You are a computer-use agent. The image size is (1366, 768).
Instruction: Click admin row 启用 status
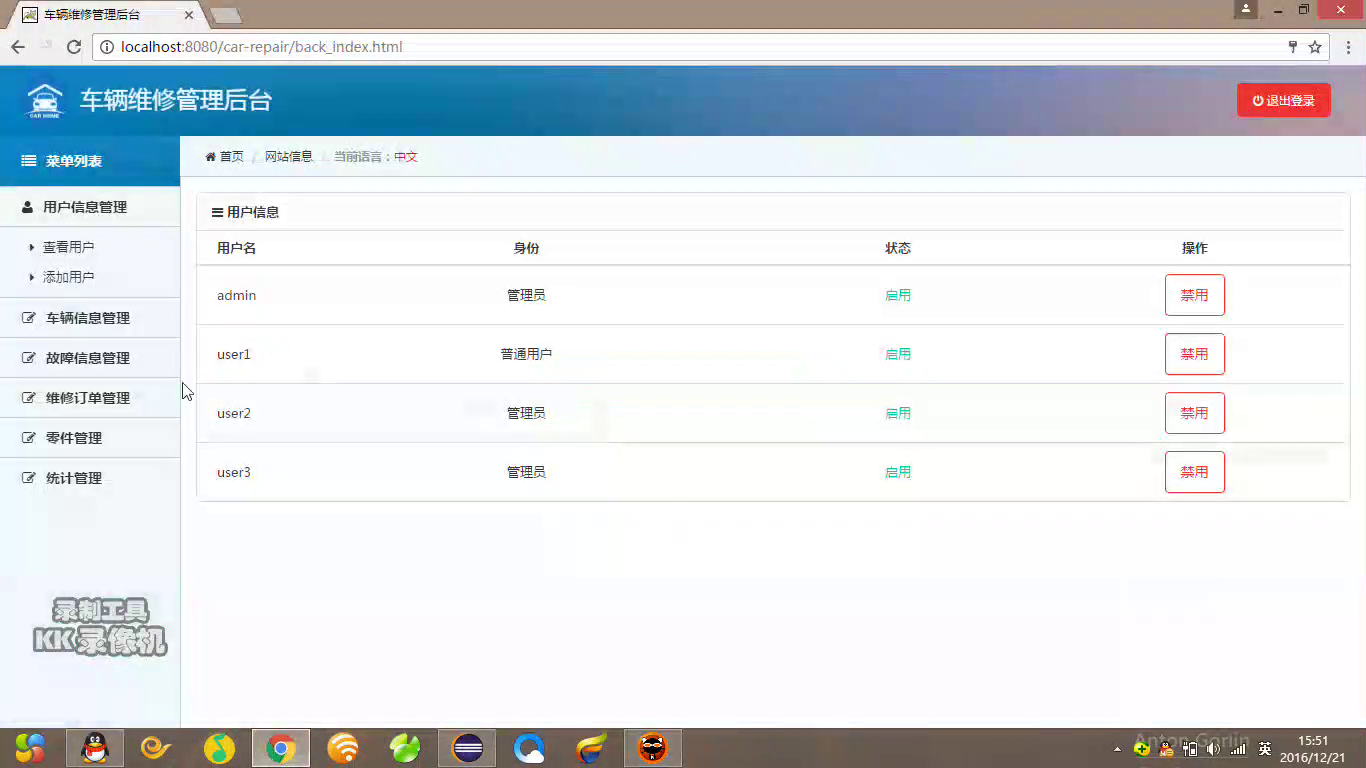pos(898,295)
